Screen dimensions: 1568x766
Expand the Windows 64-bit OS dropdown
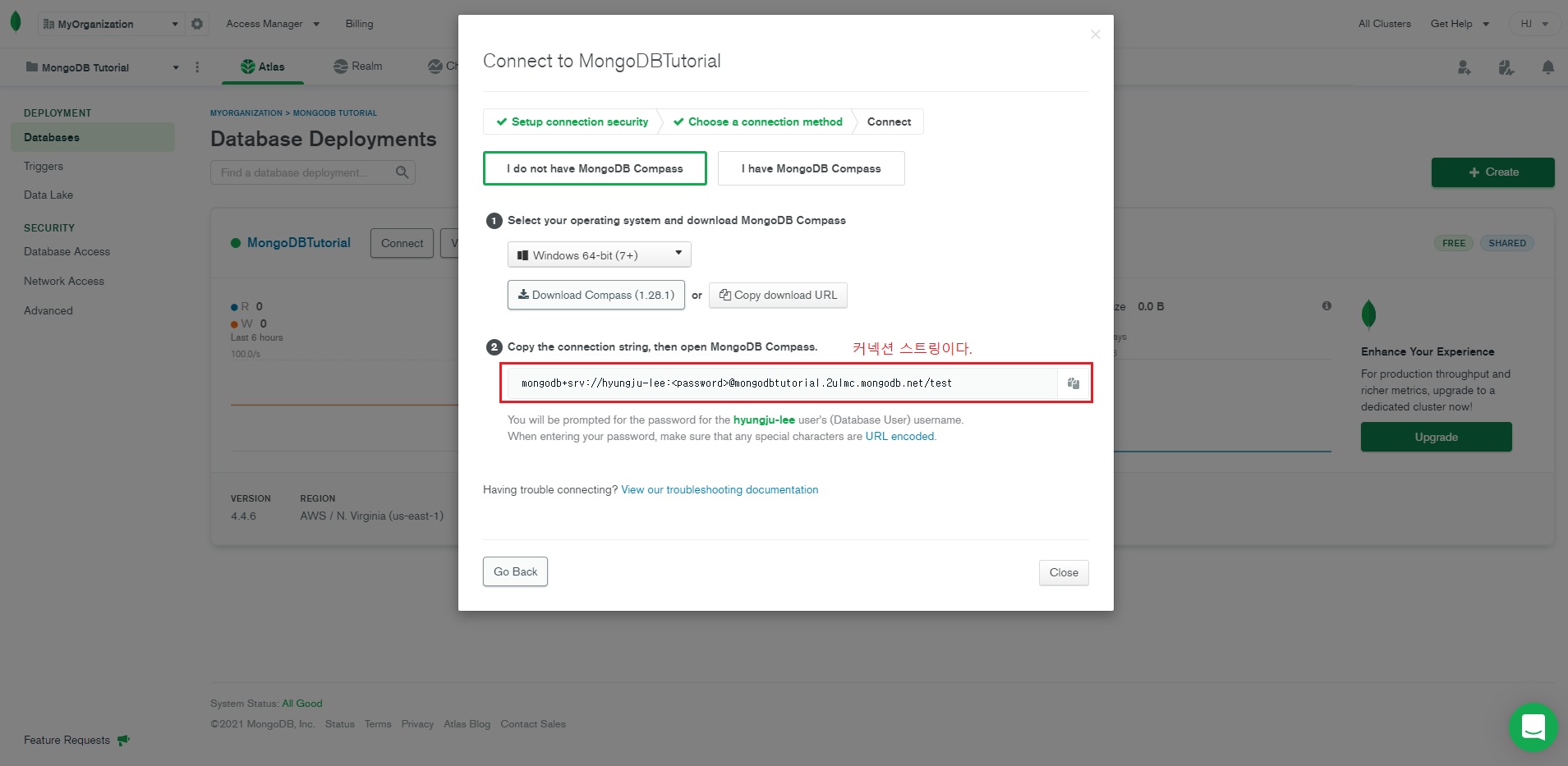coord(599,255)
